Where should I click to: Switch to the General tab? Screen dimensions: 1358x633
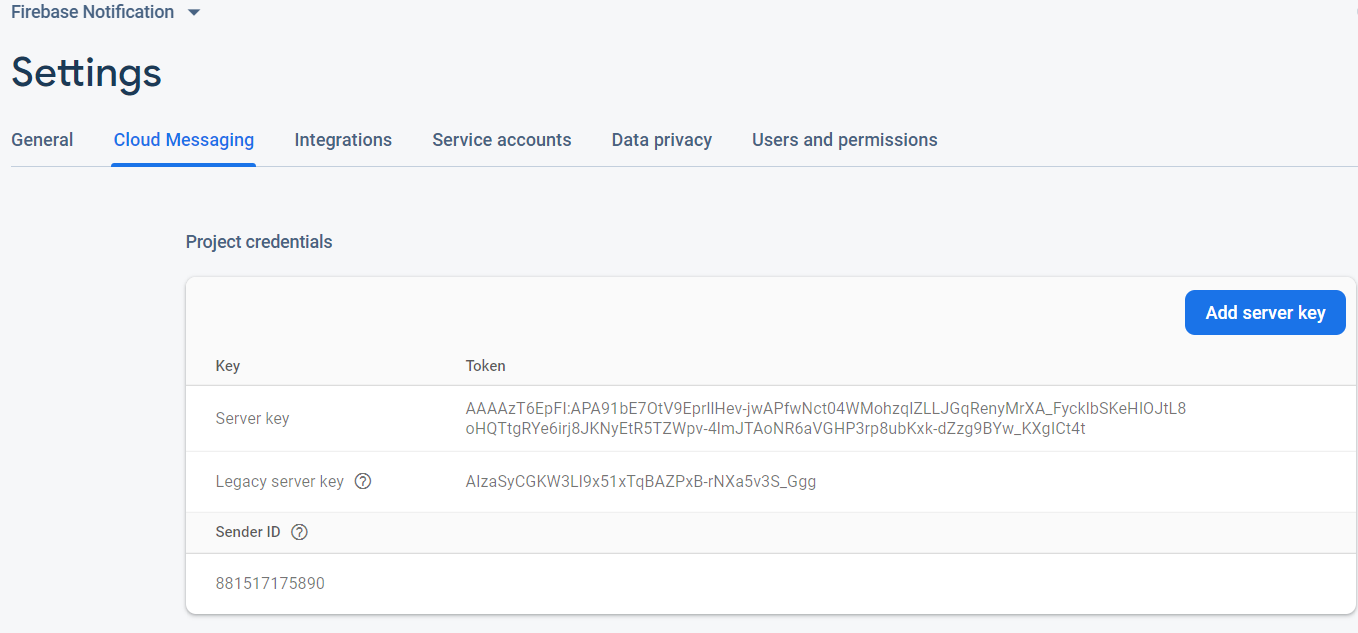pos(42,140)
